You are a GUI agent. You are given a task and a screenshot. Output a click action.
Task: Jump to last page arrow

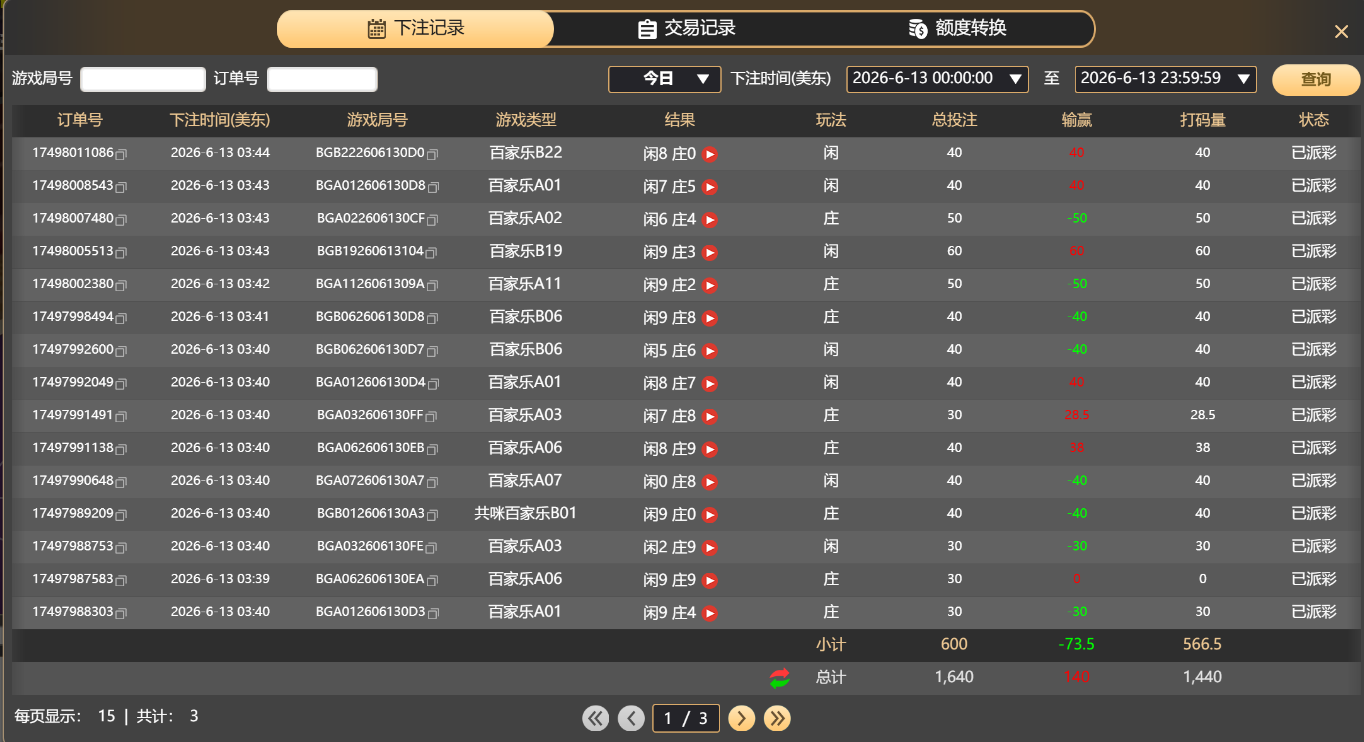click(777, 718)
